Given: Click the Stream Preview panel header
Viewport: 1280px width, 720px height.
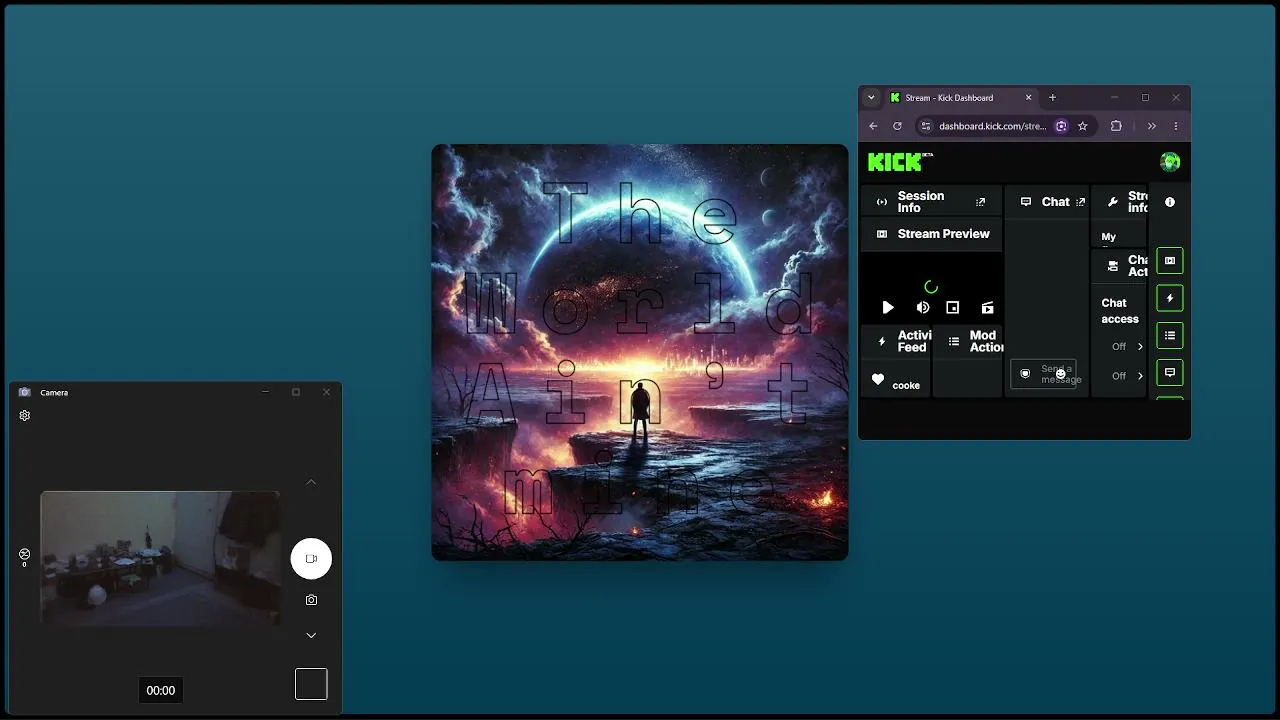Looking at the screenshot, I should coord(931,234).
